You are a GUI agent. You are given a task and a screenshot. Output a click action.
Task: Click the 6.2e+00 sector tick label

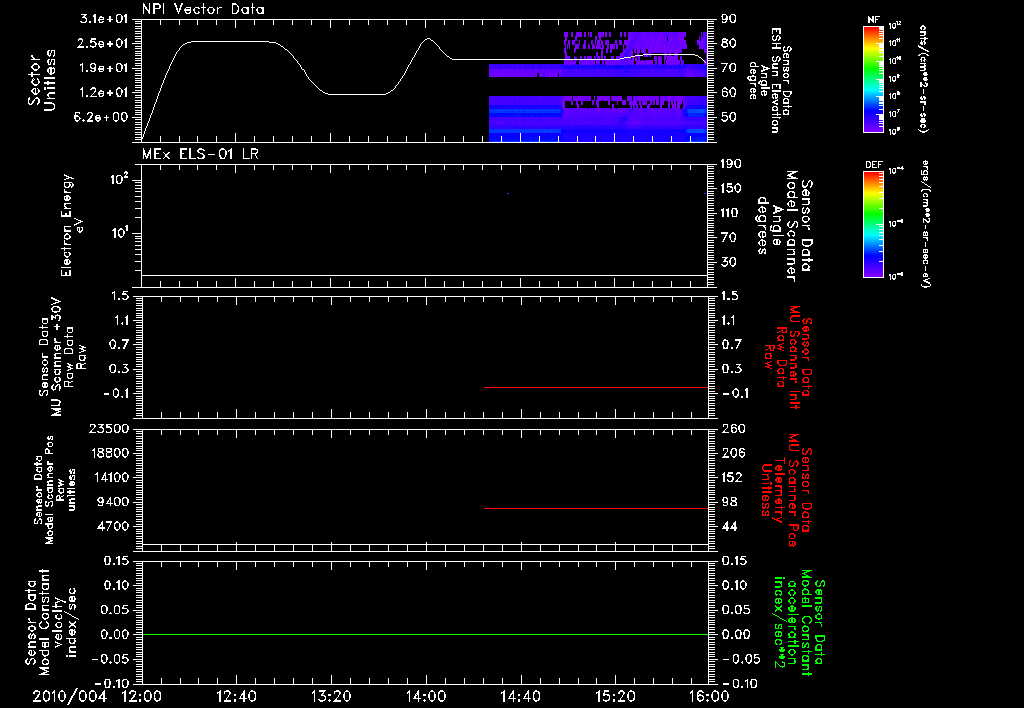103,118
